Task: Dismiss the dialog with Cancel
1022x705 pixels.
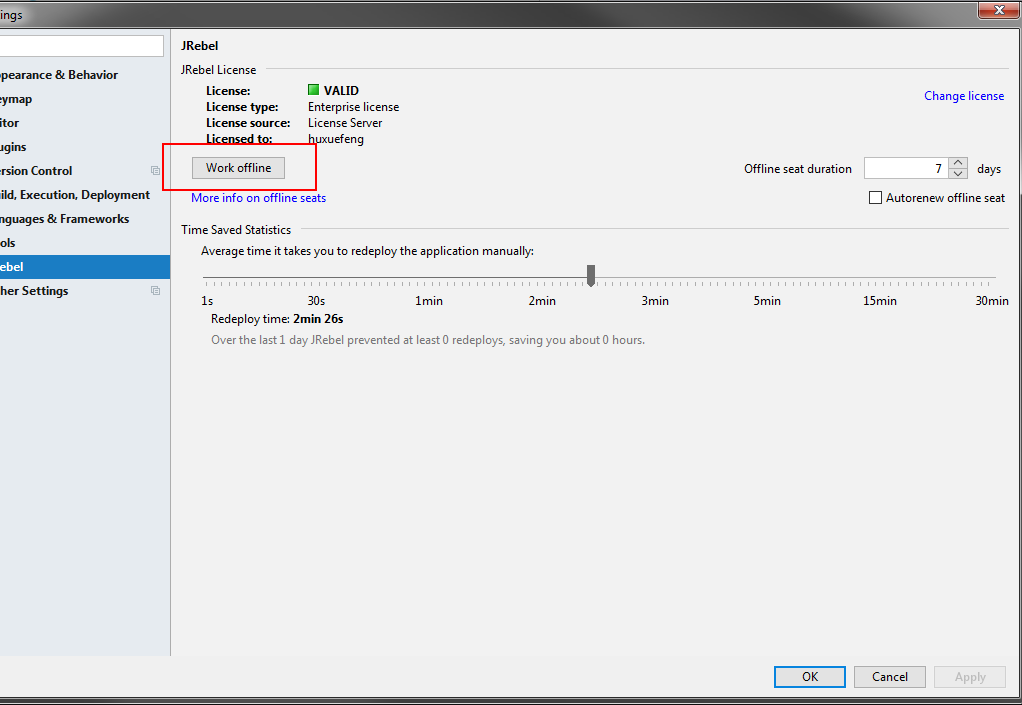Action: (x=889, y=676)
